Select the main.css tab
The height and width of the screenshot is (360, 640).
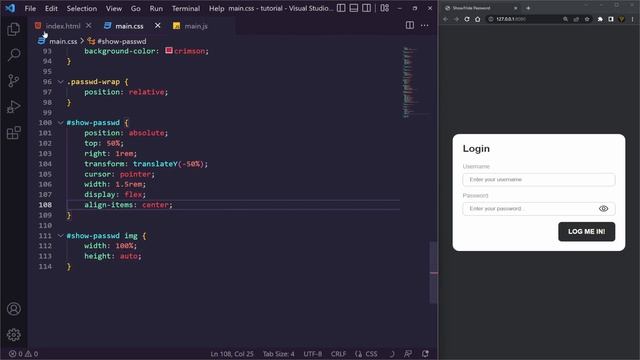click(x=129, y=26)
